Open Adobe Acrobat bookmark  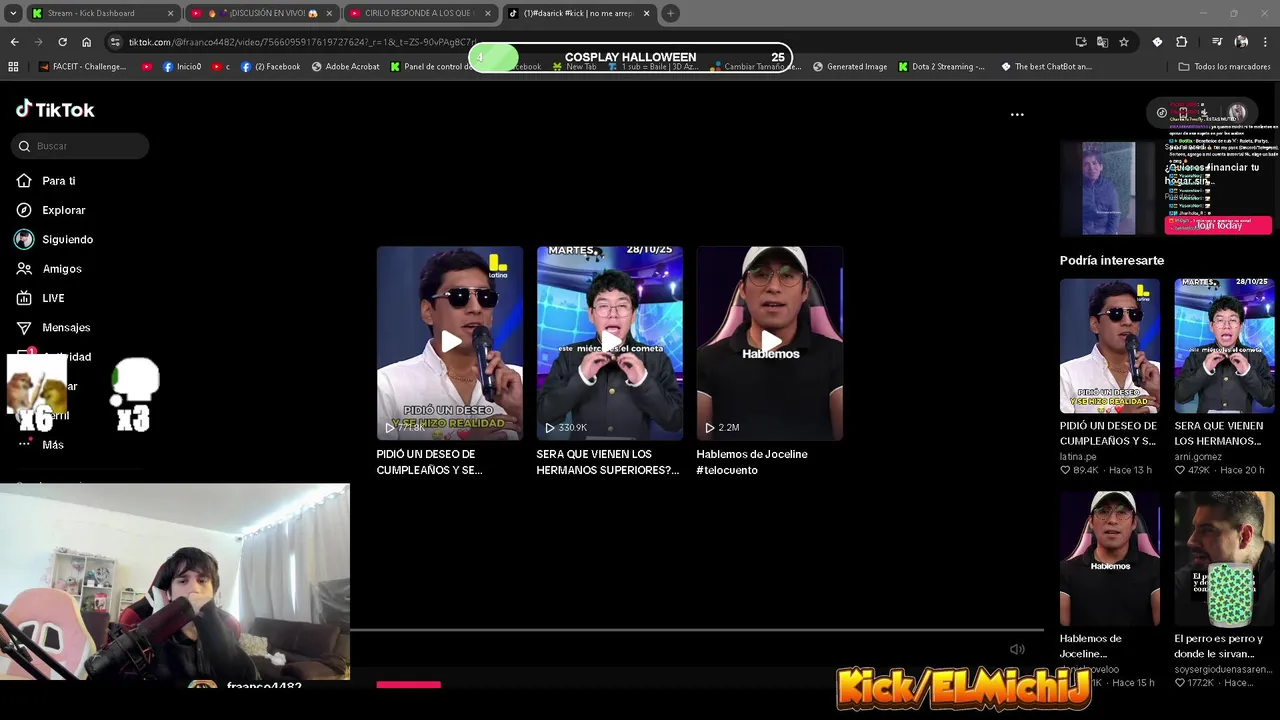345,67
